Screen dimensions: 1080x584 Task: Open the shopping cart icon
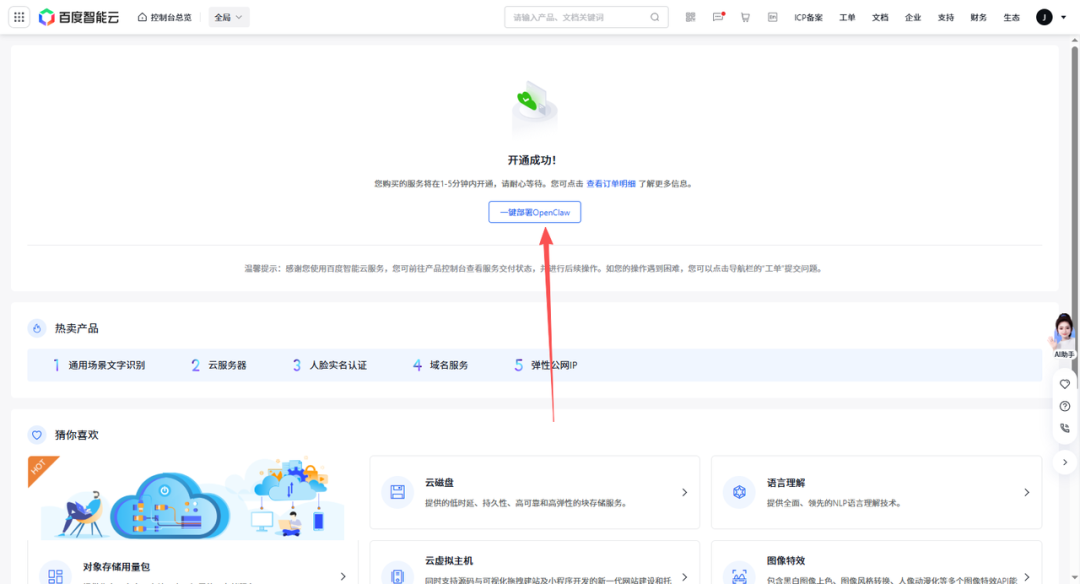(x=745, y=16)
